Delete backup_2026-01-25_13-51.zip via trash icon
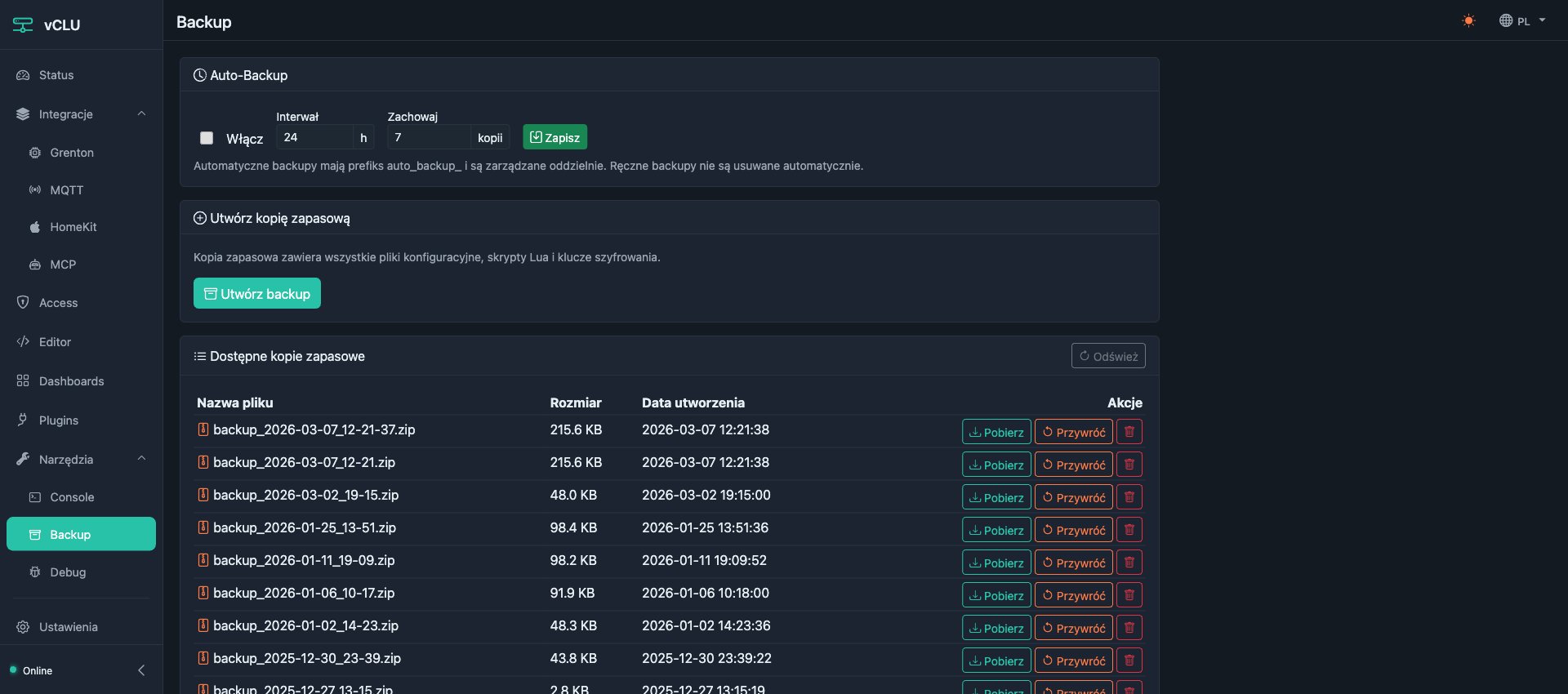Image resolution: width=1568 pixels, height=694 pixels. 1129,530
